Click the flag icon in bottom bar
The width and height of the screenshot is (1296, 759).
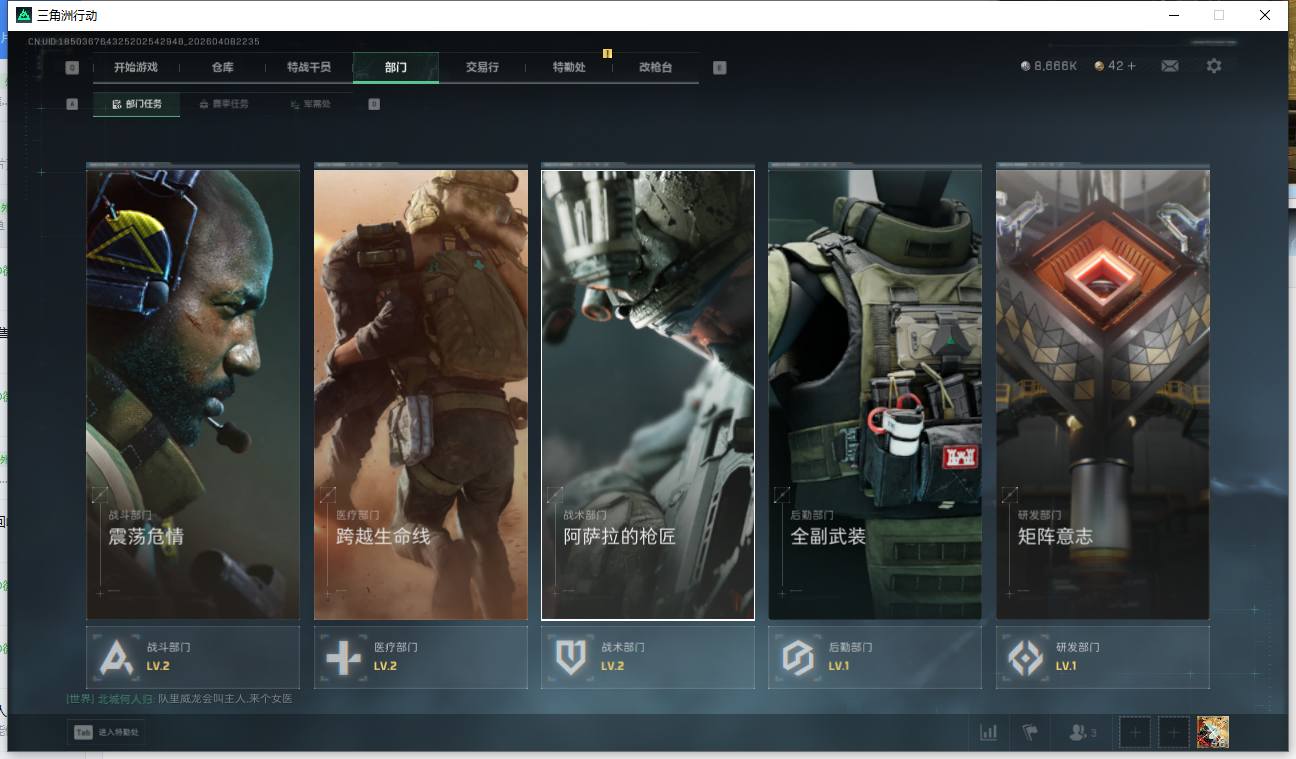[x=1030, y=732]
